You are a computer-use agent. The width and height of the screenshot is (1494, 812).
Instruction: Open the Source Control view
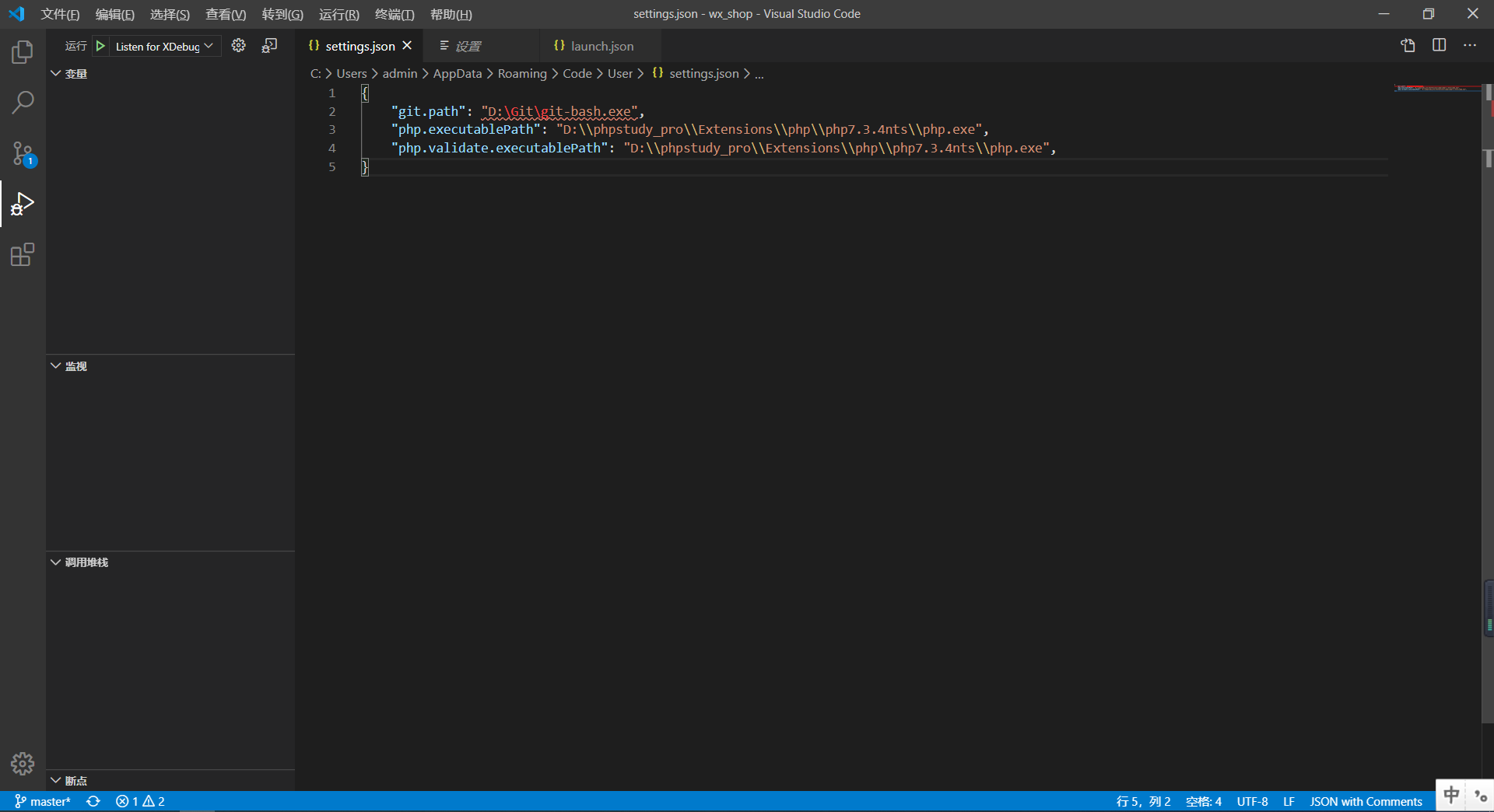(x=23, y=153)
